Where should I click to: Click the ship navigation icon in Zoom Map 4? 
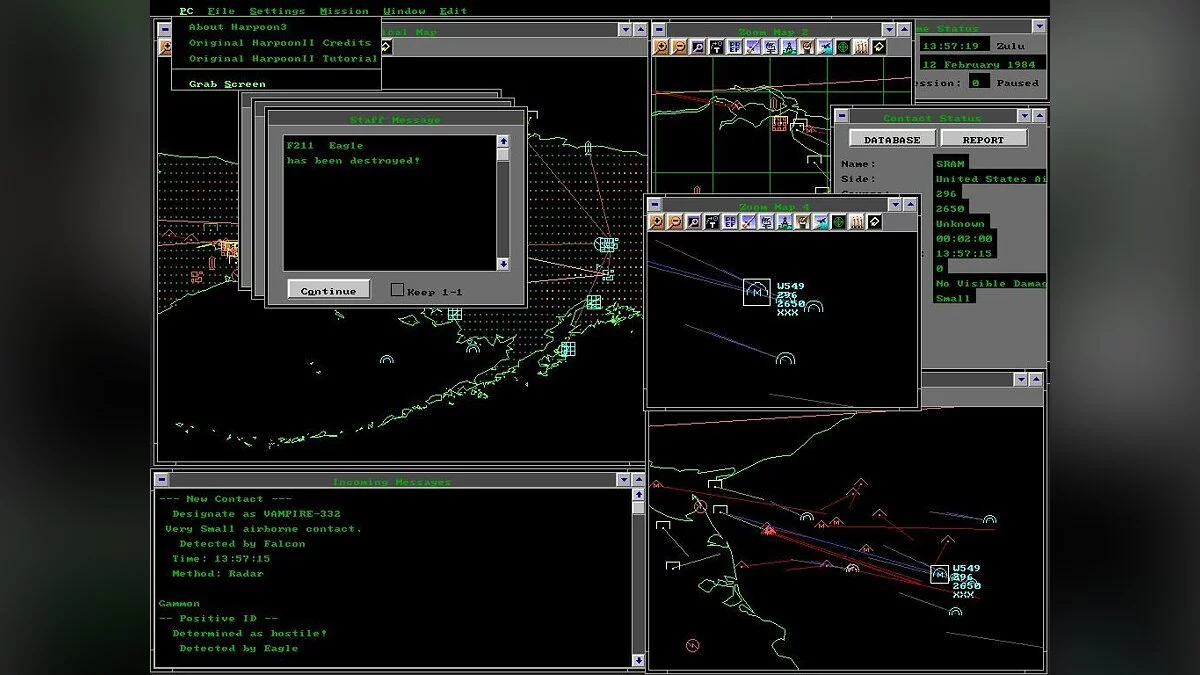tap(785, 222)
